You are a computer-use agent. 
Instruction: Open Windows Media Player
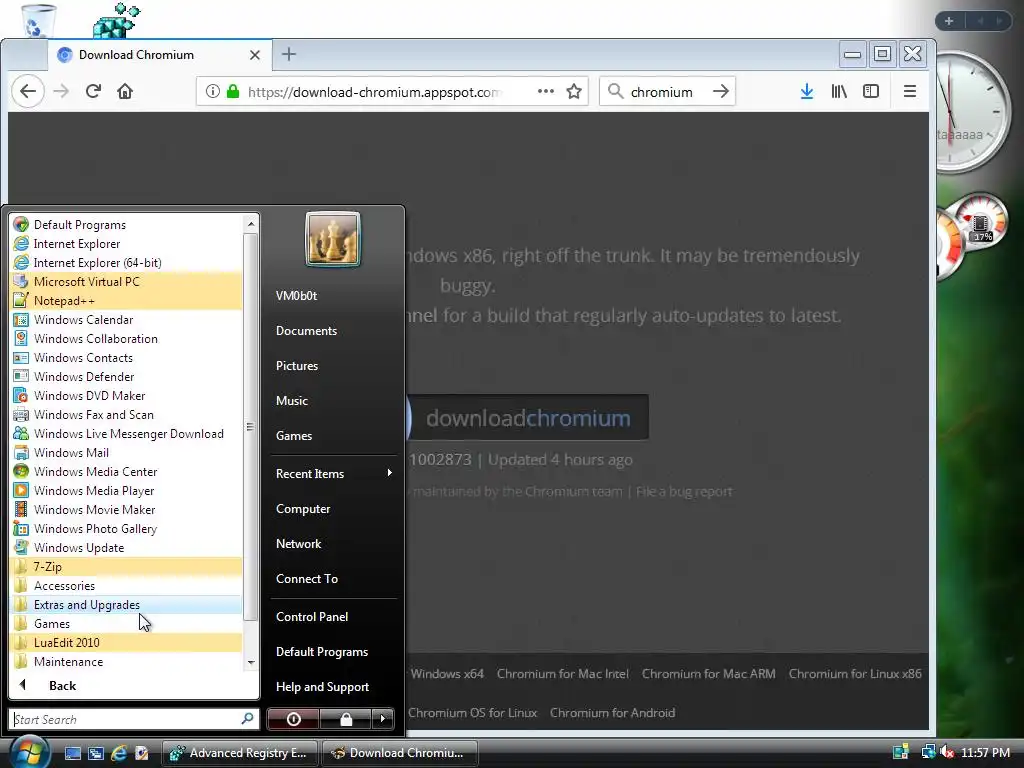pyautogui.click(x=127, y=490)
